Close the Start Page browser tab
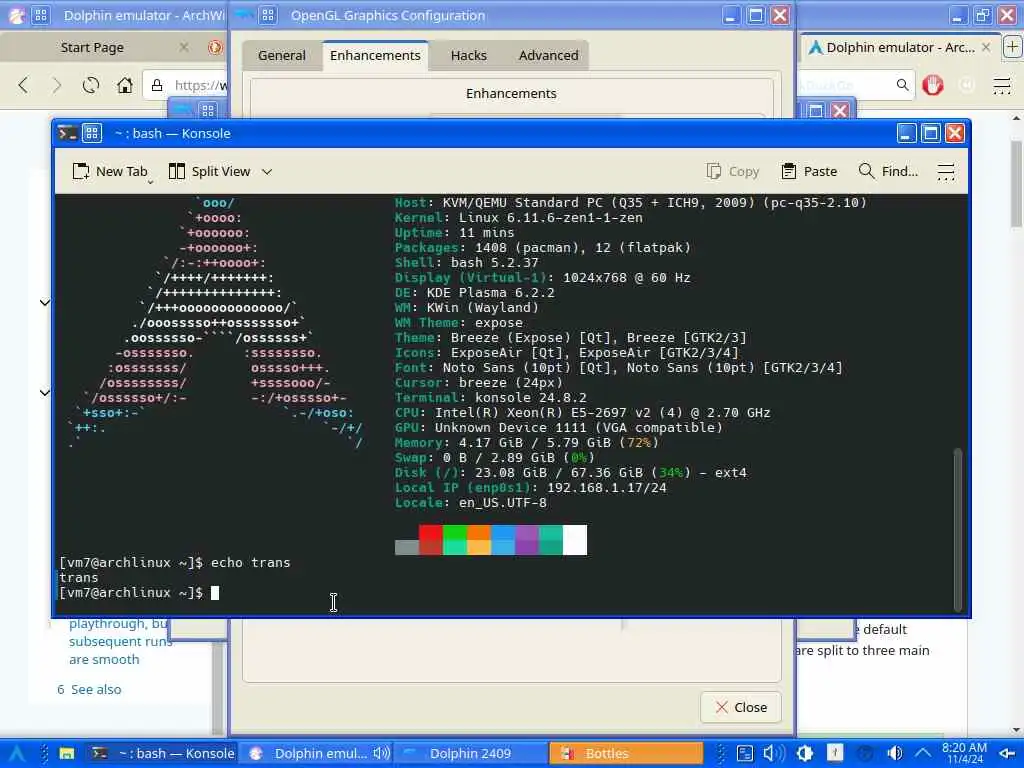The width and height of the screenshot is (1024, 768). [x=184, y=47]
